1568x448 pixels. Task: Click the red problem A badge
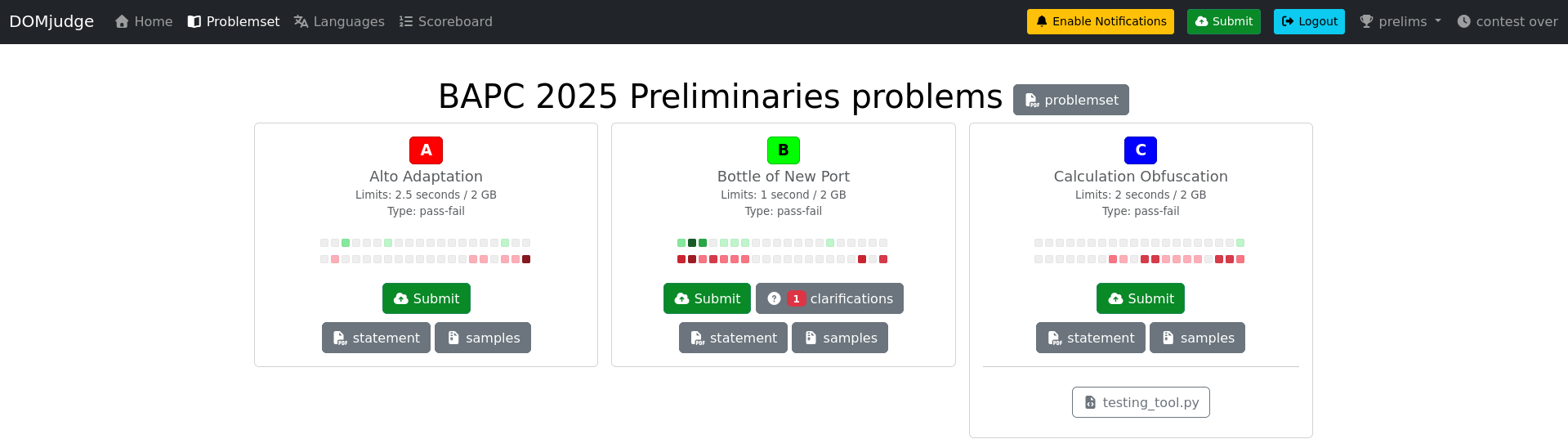click(426, 150)
